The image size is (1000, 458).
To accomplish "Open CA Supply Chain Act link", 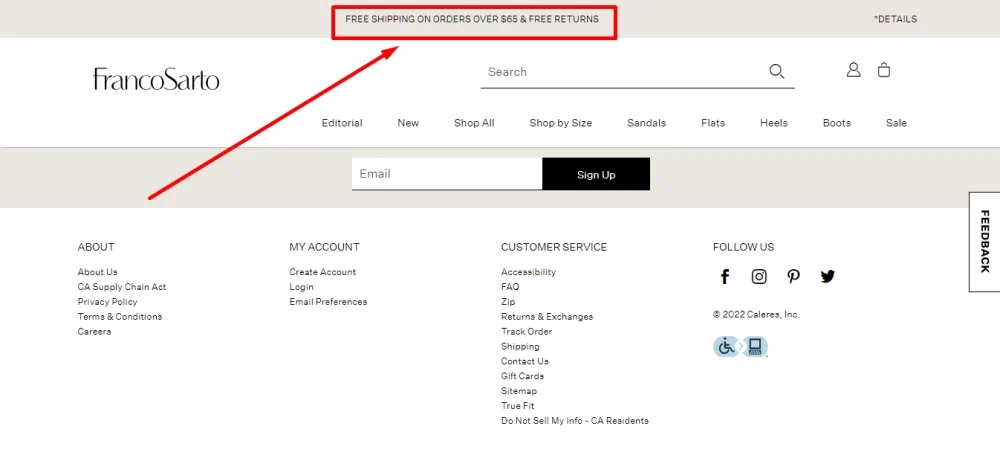I will (x=122, y=287).
